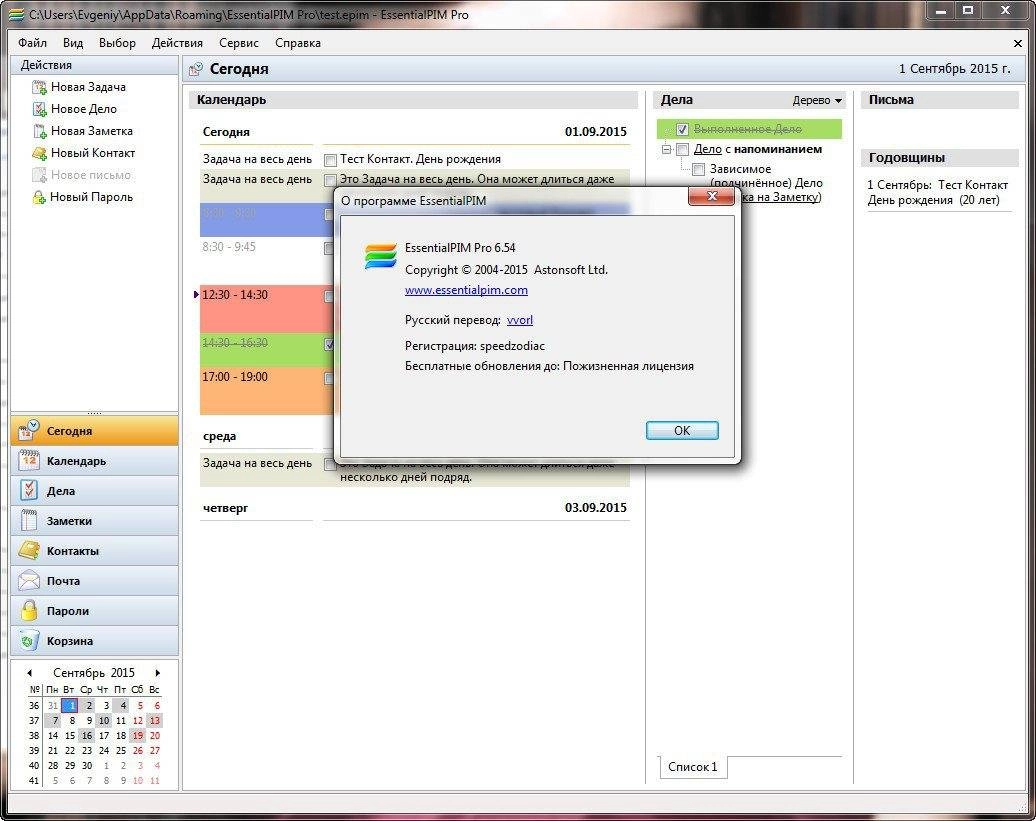Click OK in the About dialog
Screen dimensions: 1036x821
(x=682, y=431)
